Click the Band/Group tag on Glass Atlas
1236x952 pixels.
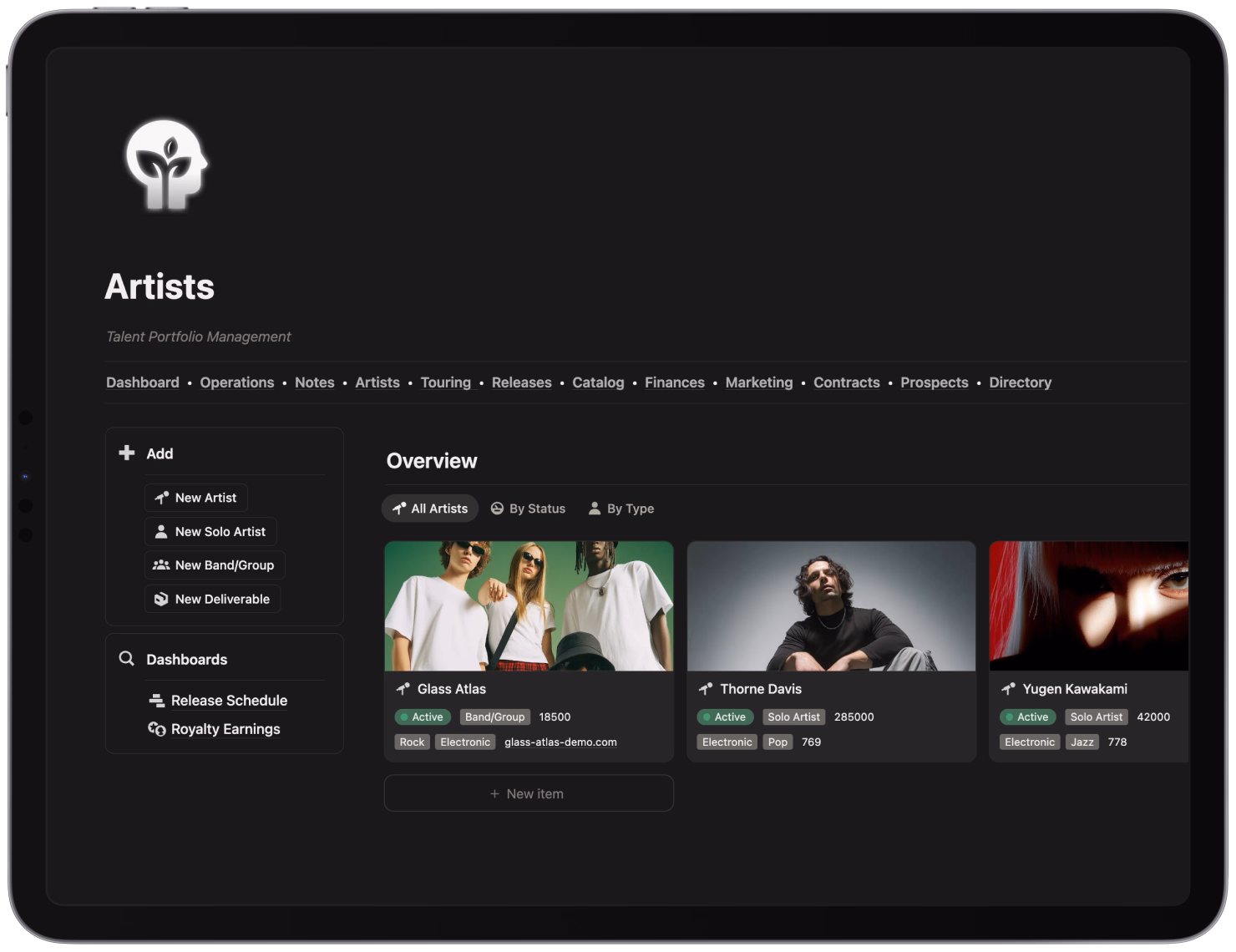[x=494, y=717]
